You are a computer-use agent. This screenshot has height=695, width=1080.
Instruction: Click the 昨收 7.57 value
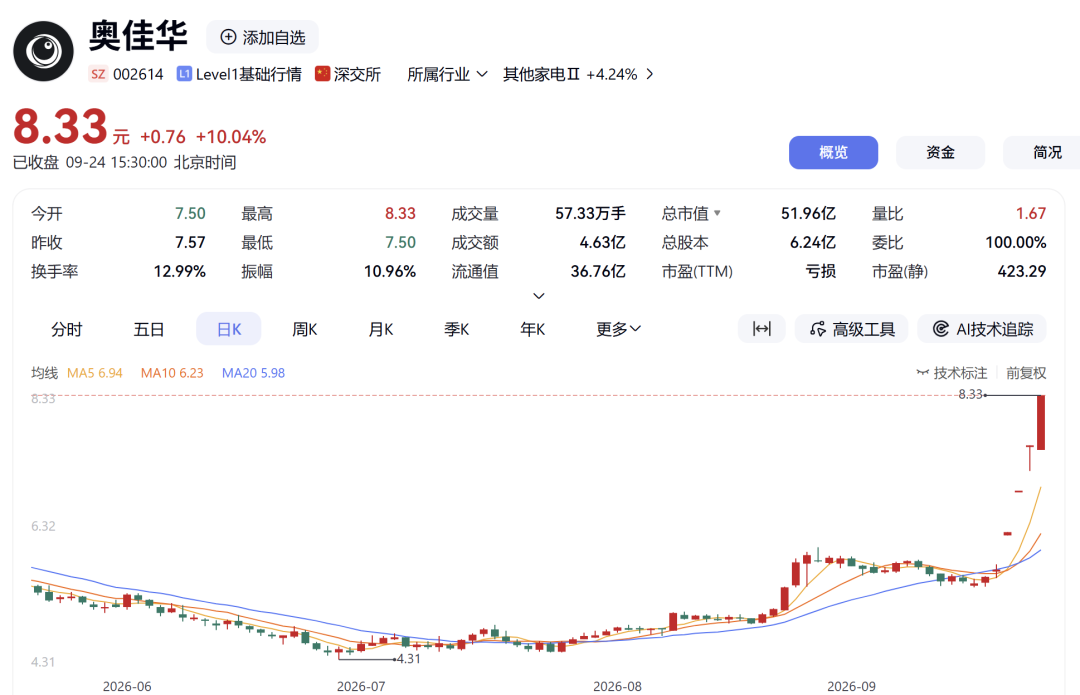tap(190, 242)
